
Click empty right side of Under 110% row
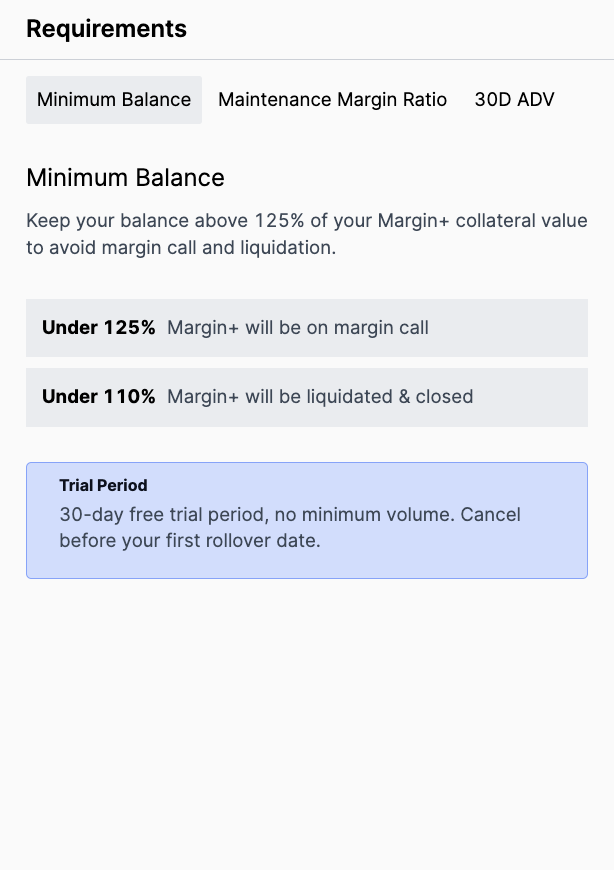[532, 397]
